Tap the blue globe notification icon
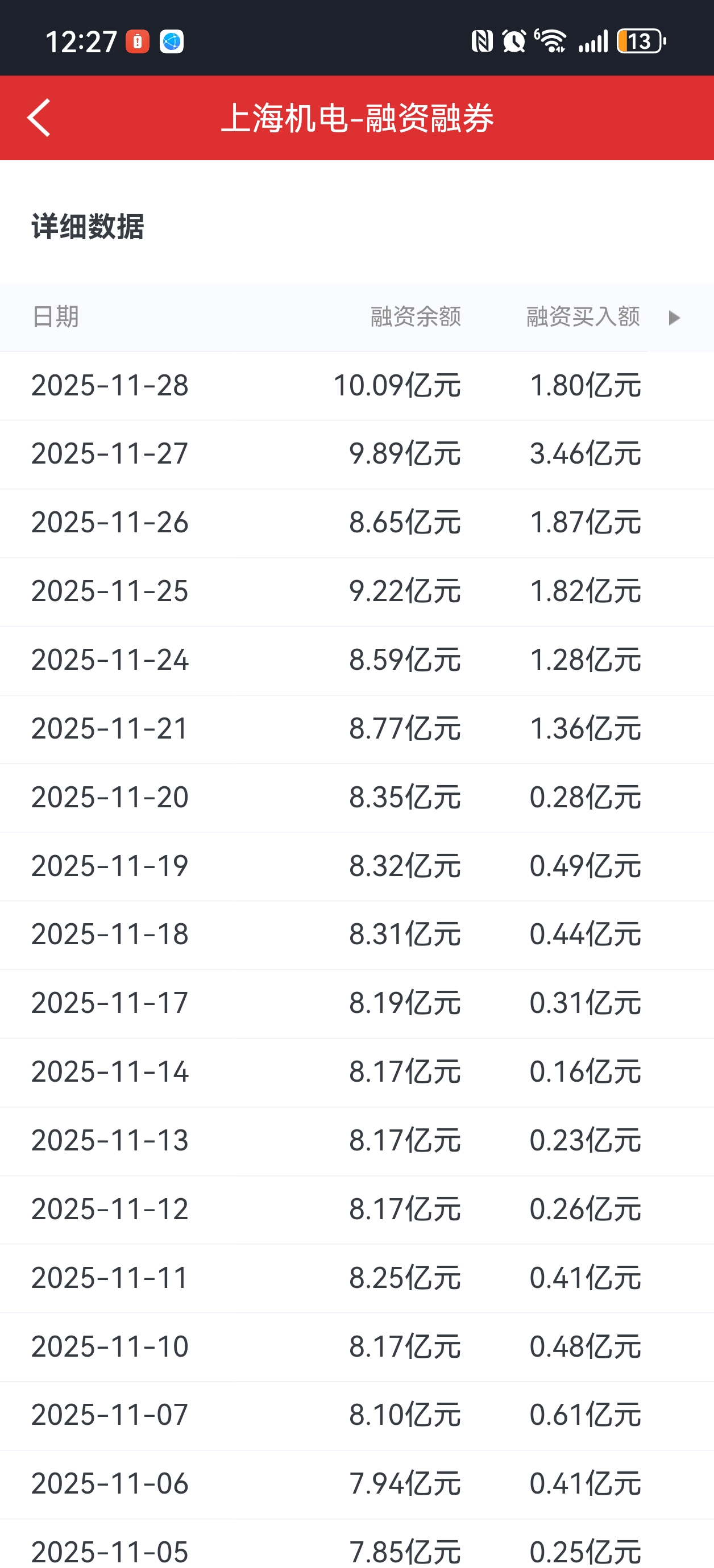 pyautogui.click(x=172, y=41)
